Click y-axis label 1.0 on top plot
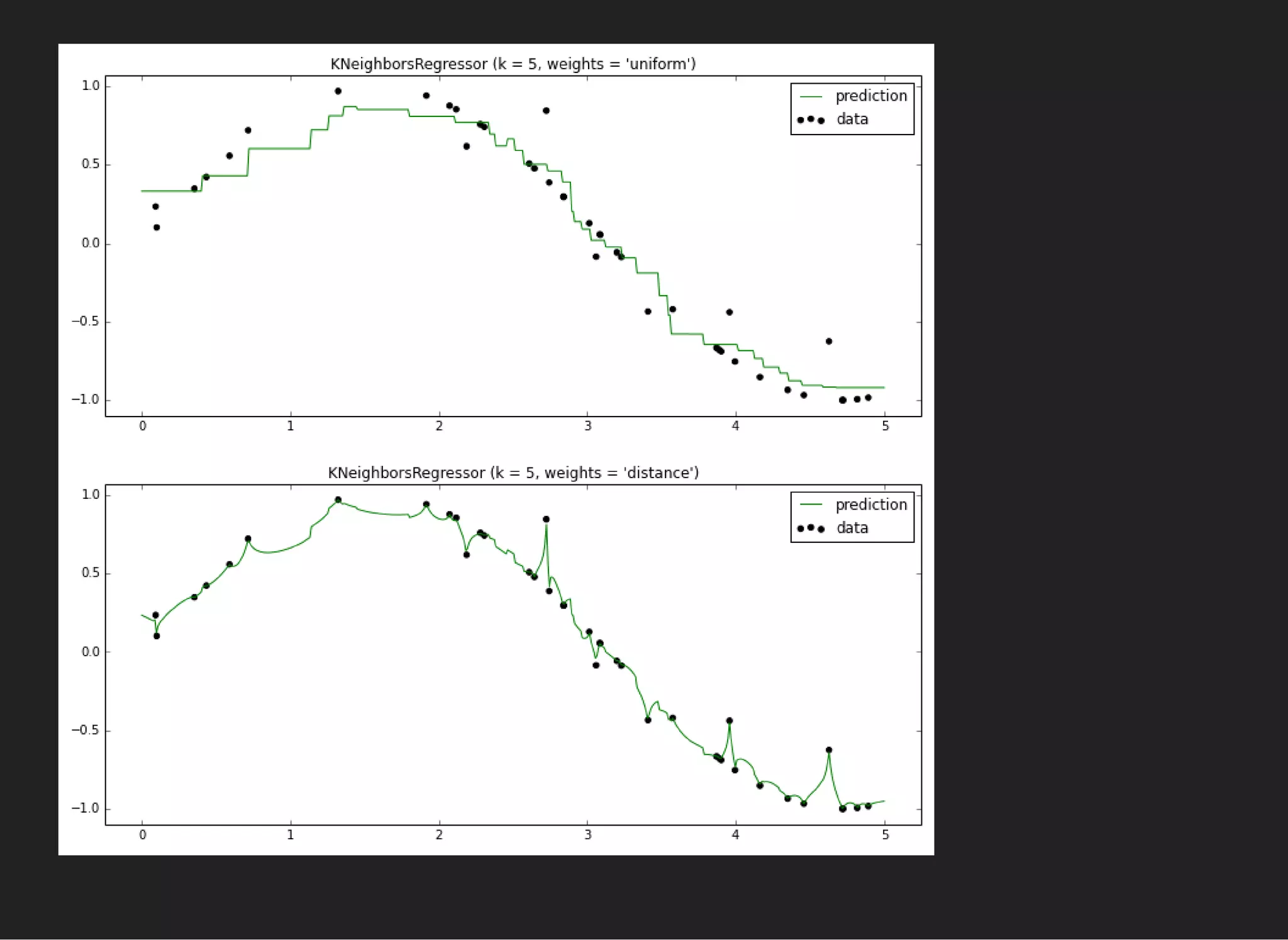1288x940 pixels. tap(91, 86)
